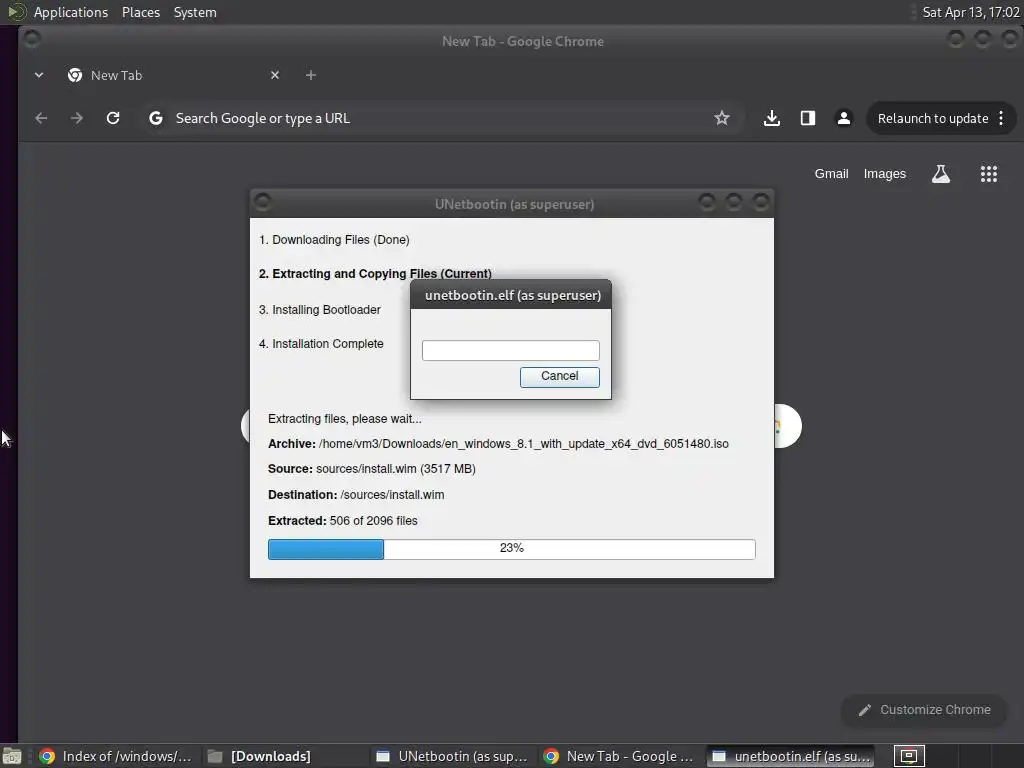Click the UNetbootin (as superuser) title bar
1024x768 pixels.
(514, 204)
